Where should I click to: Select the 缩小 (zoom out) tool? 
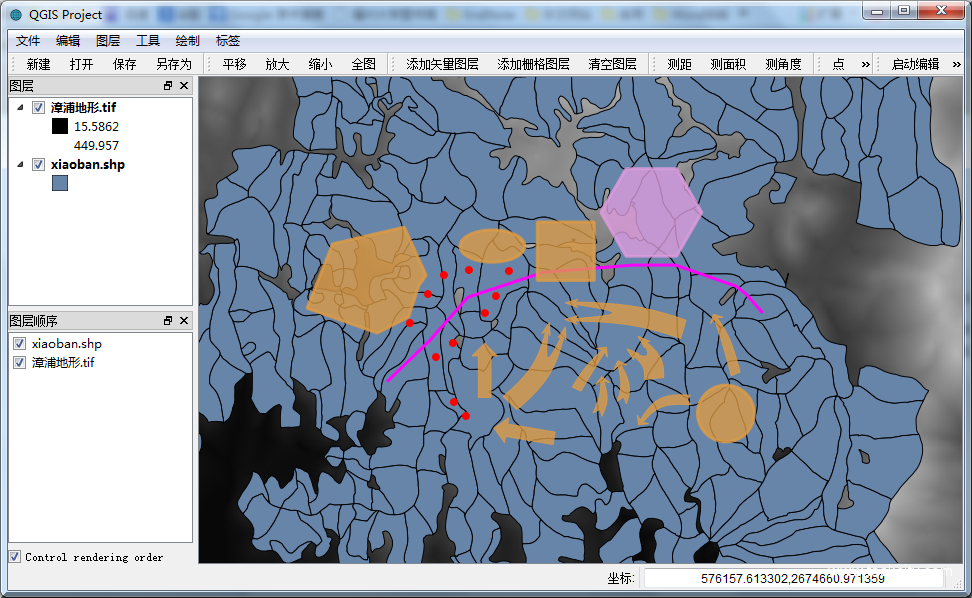click(x=320, y=64)
